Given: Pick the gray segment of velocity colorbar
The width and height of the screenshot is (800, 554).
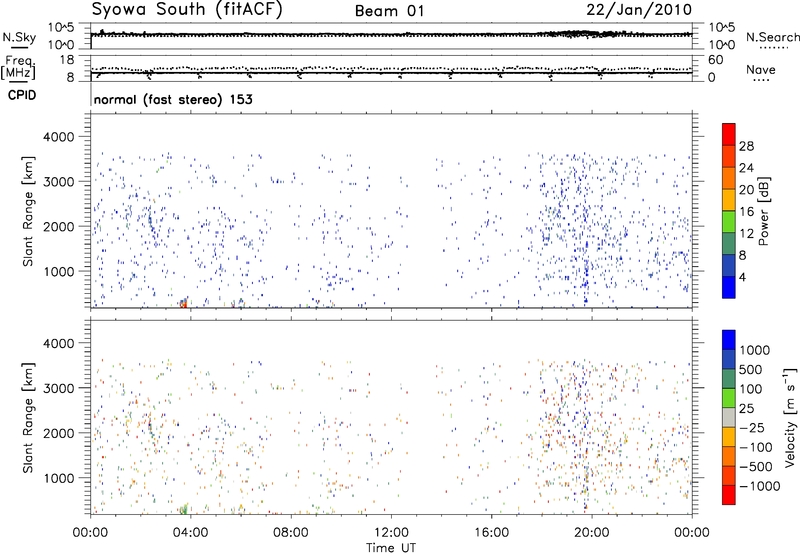Looking at the screenshot, I should [729, 418].
